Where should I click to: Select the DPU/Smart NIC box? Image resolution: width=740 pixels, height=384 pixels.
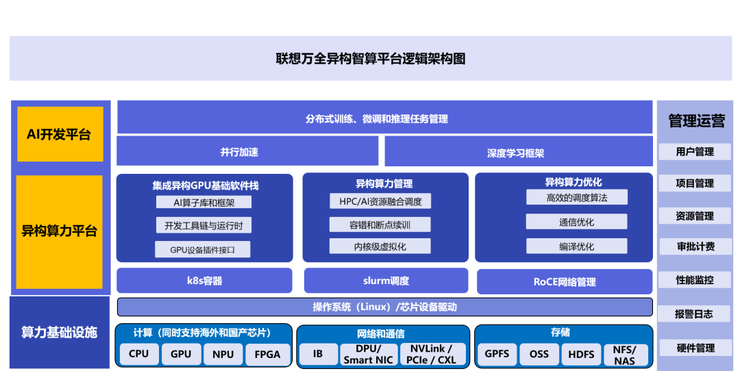[368, 354]
